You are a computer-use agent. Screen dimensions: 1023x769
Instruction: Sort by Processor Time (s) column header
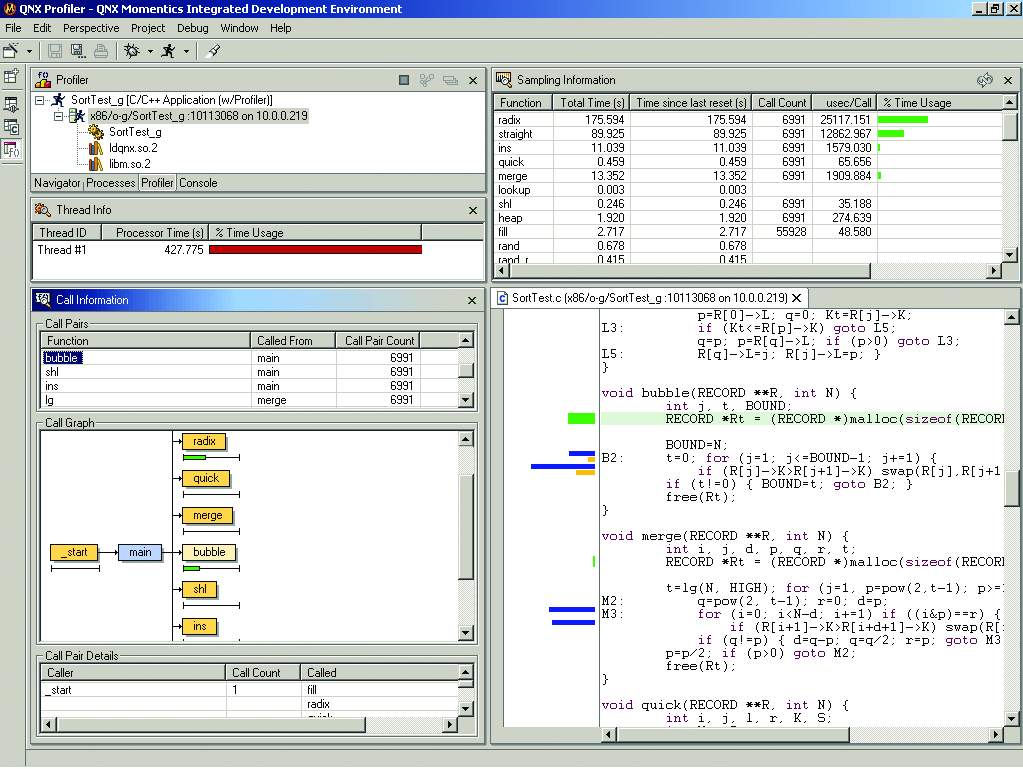[x=155, y=233]
